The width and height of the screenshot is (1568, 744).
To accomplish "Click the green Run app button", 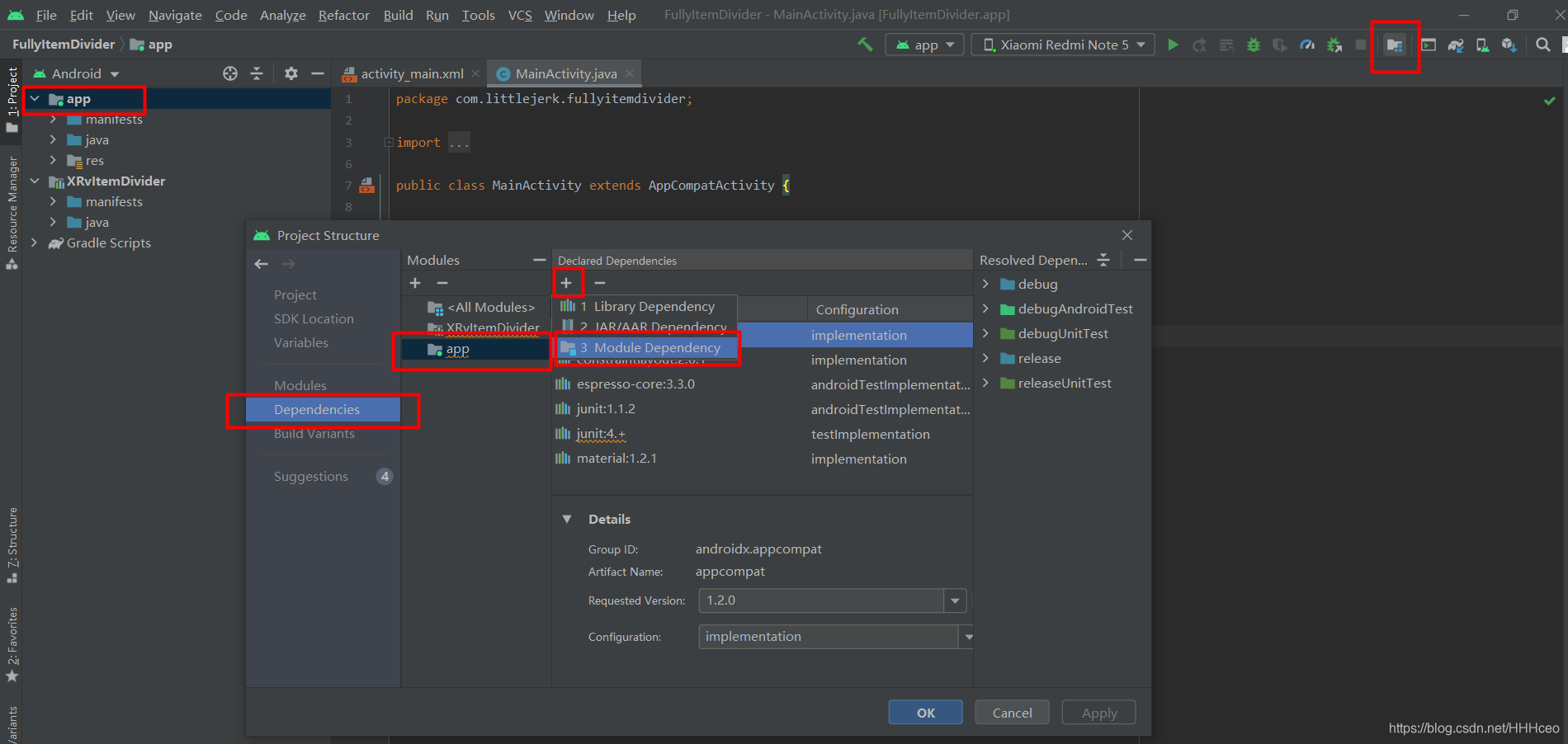I will 1173,45.
